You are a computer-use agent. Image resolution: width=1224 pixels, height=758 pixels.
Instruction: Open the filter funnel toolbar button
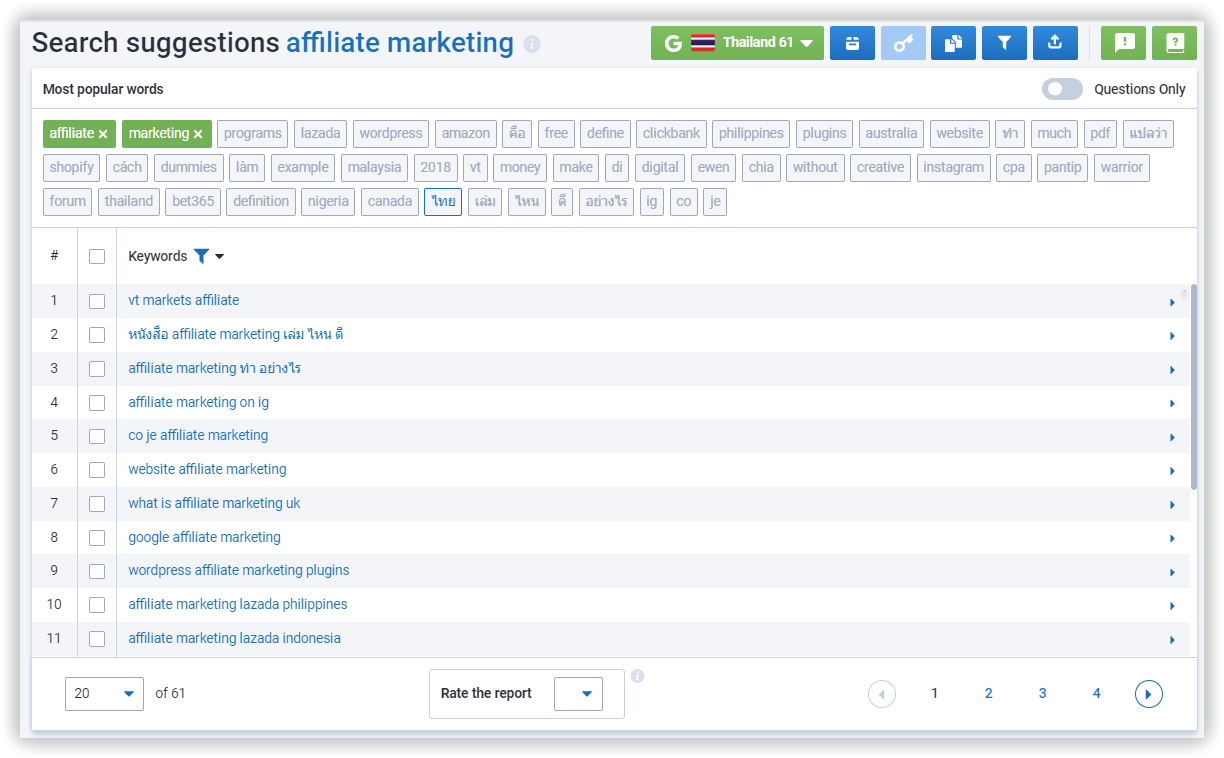click(x=1004, y=43)
